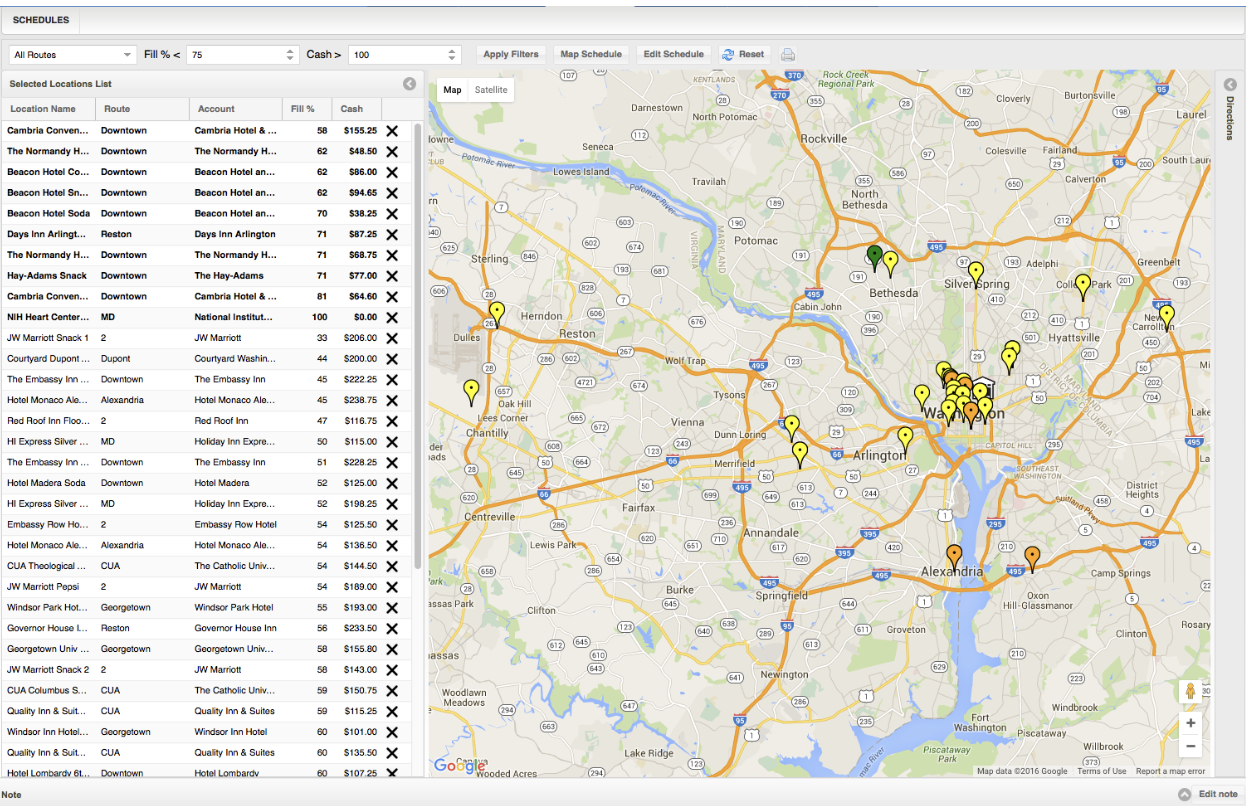This screenshot has width=1246, height=806.
Task: Select the Hotel Monaco $238.75 row
Action: pyautogui.click(x=205, y=400)
